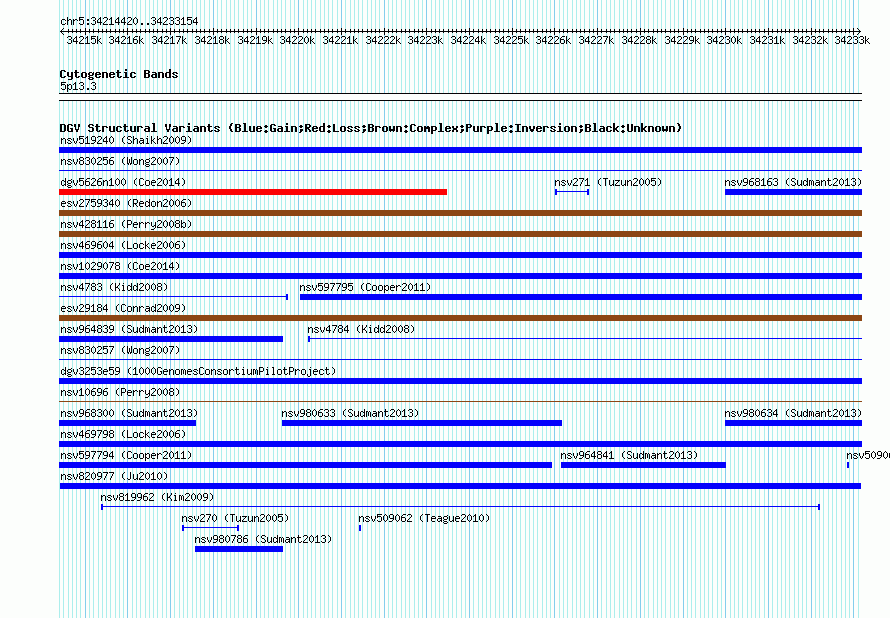
Task: Open nsv819962 (Kim2009) label
Action: [x=157, y=497]
